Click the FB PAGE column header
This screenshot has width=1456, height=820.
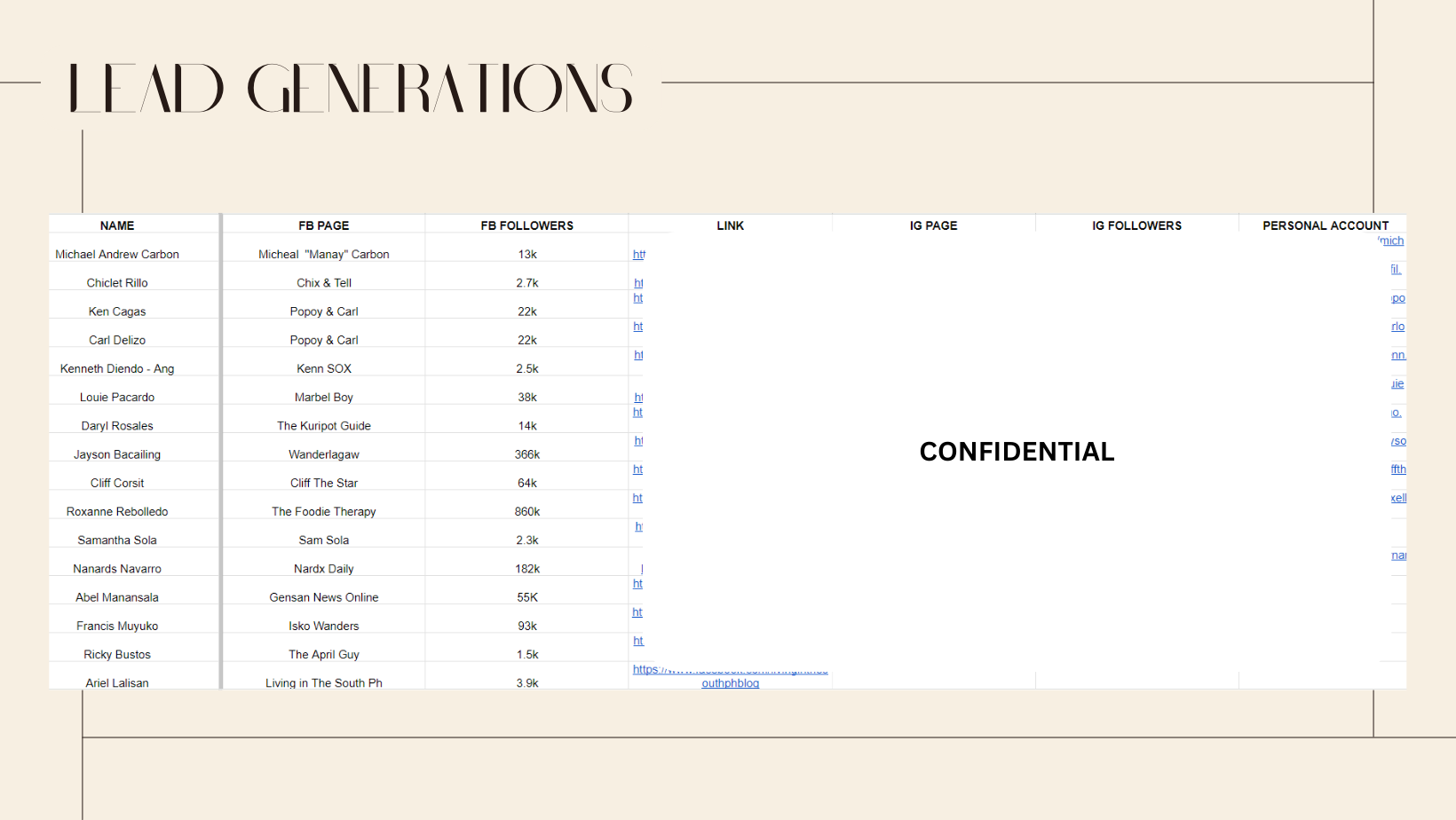(x=323, y=225)
